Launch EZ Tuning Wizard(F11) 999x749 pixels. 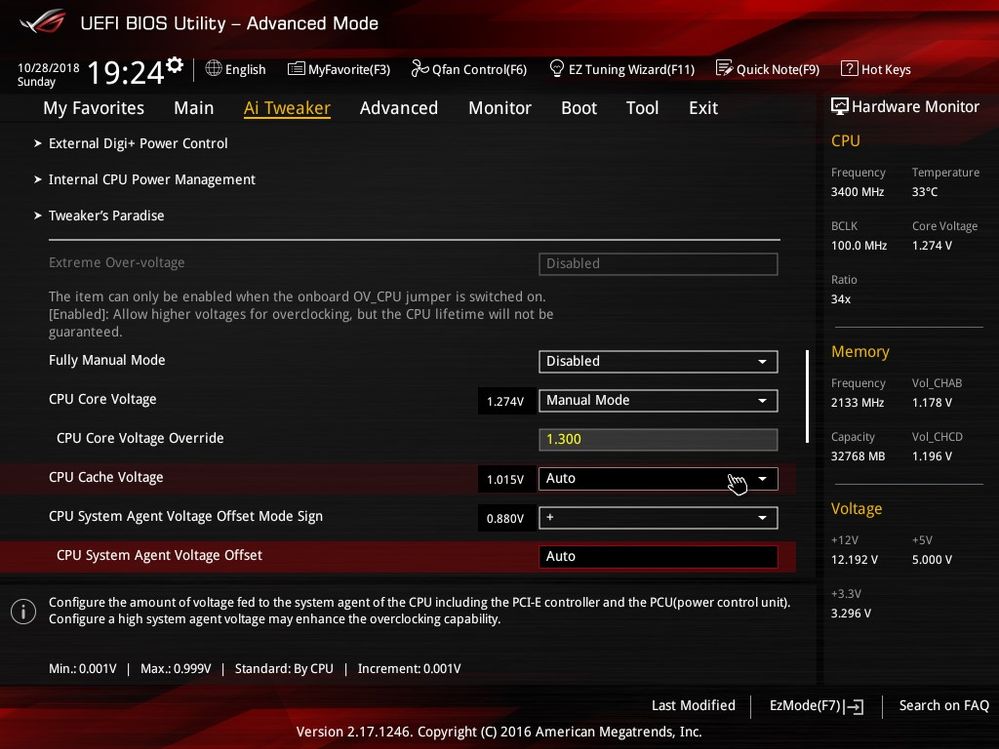pyautogui.click(x=631, y=69)
